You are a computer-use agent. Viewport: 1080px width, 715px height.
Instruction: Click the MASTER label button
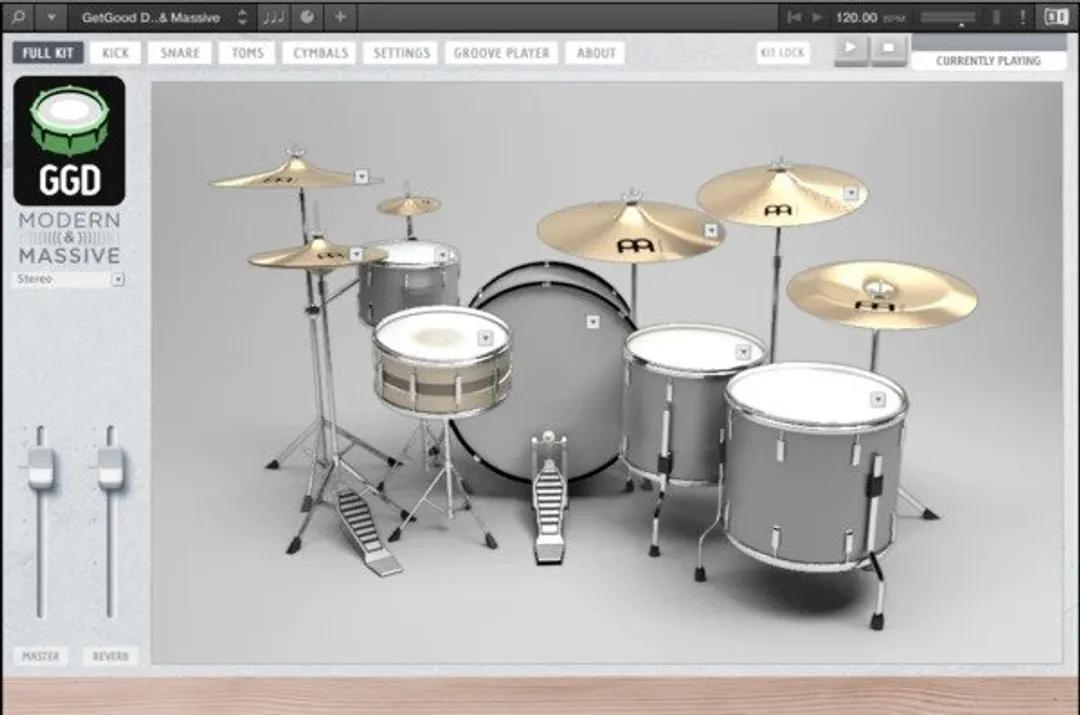41,656
